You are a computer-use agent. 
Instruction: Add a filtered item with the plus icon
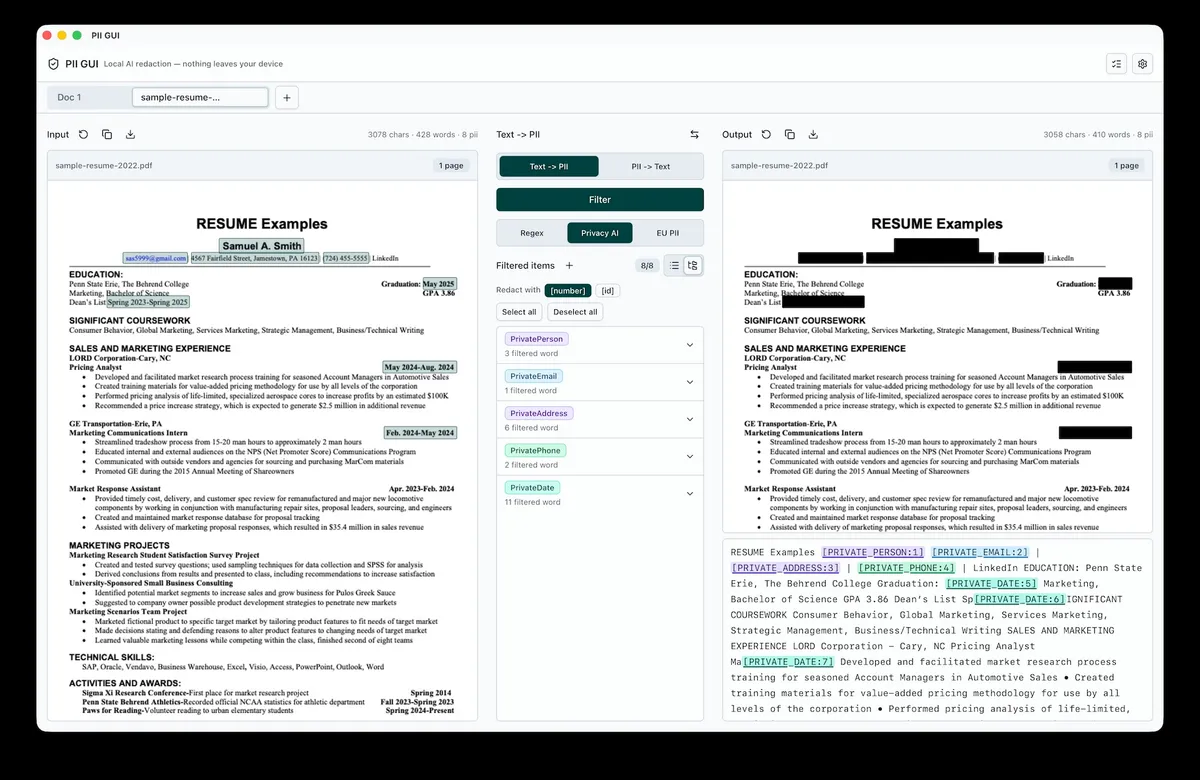click(x=569, y=265)
